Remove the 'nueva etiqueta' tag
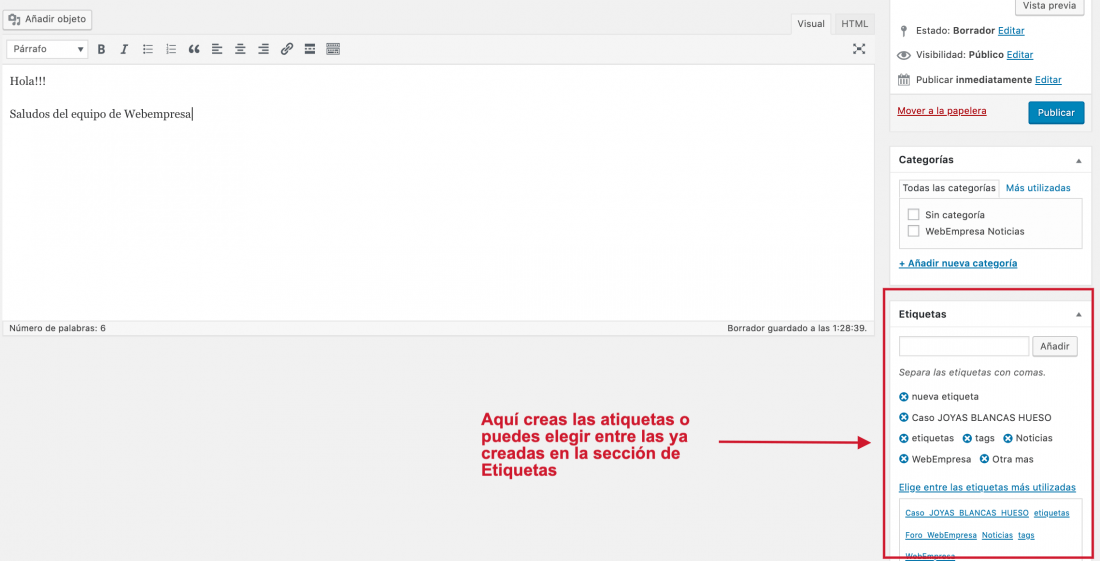The image size is (1100, 561). pos(904,397)
